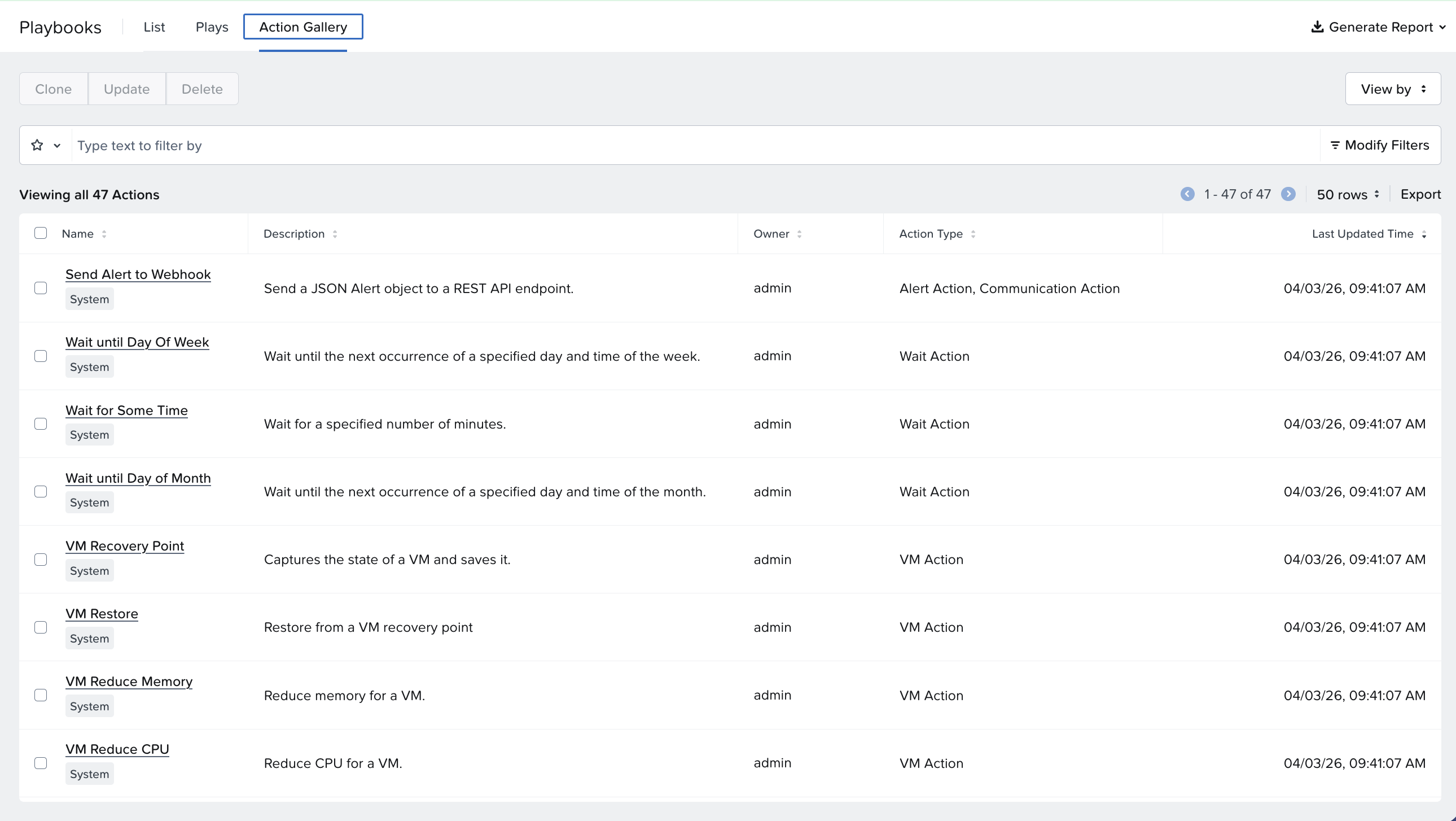Open Generate Report dropdown
Viewport: 1456px width, 821px height.
(1378, 27)
